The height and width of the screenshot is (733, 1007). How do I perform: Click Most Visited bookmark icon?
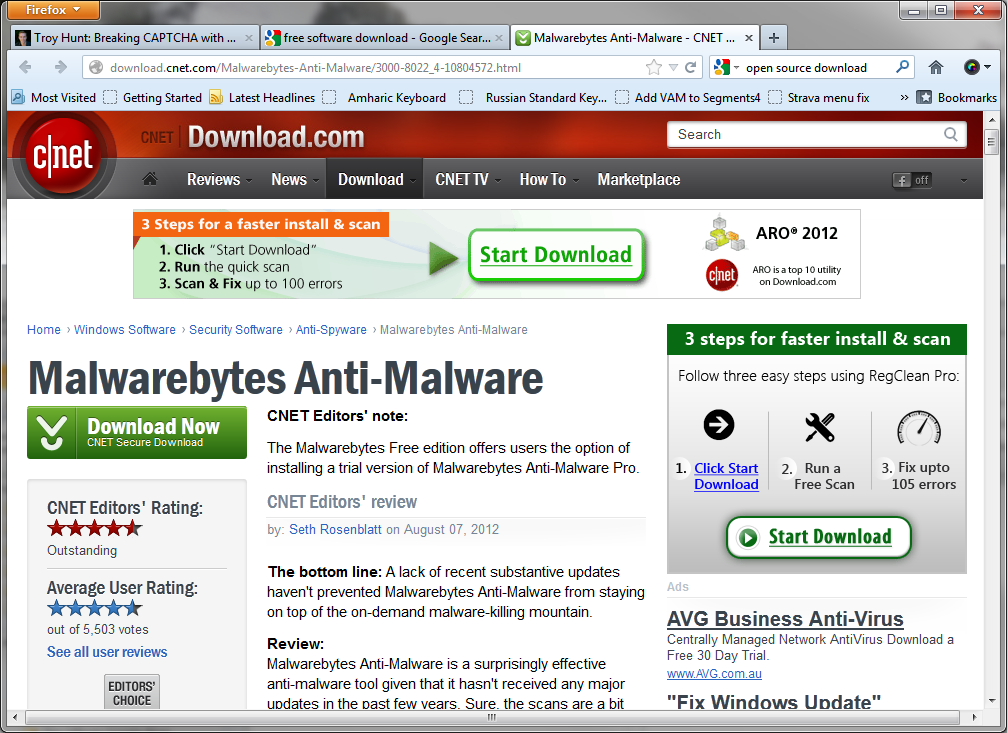18,97
